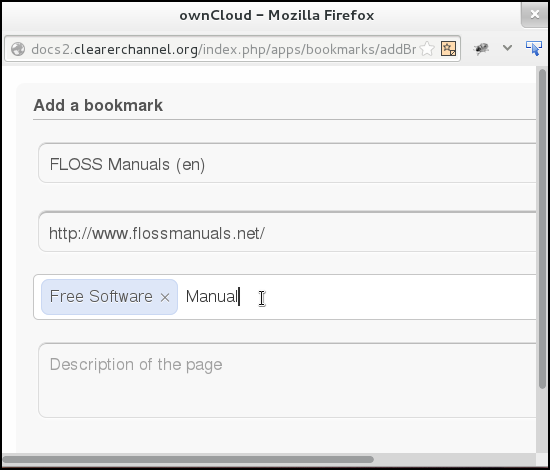The image size is (550, 470).
Task: Click the Add a bookmark heading
Action: coord(98,105)
